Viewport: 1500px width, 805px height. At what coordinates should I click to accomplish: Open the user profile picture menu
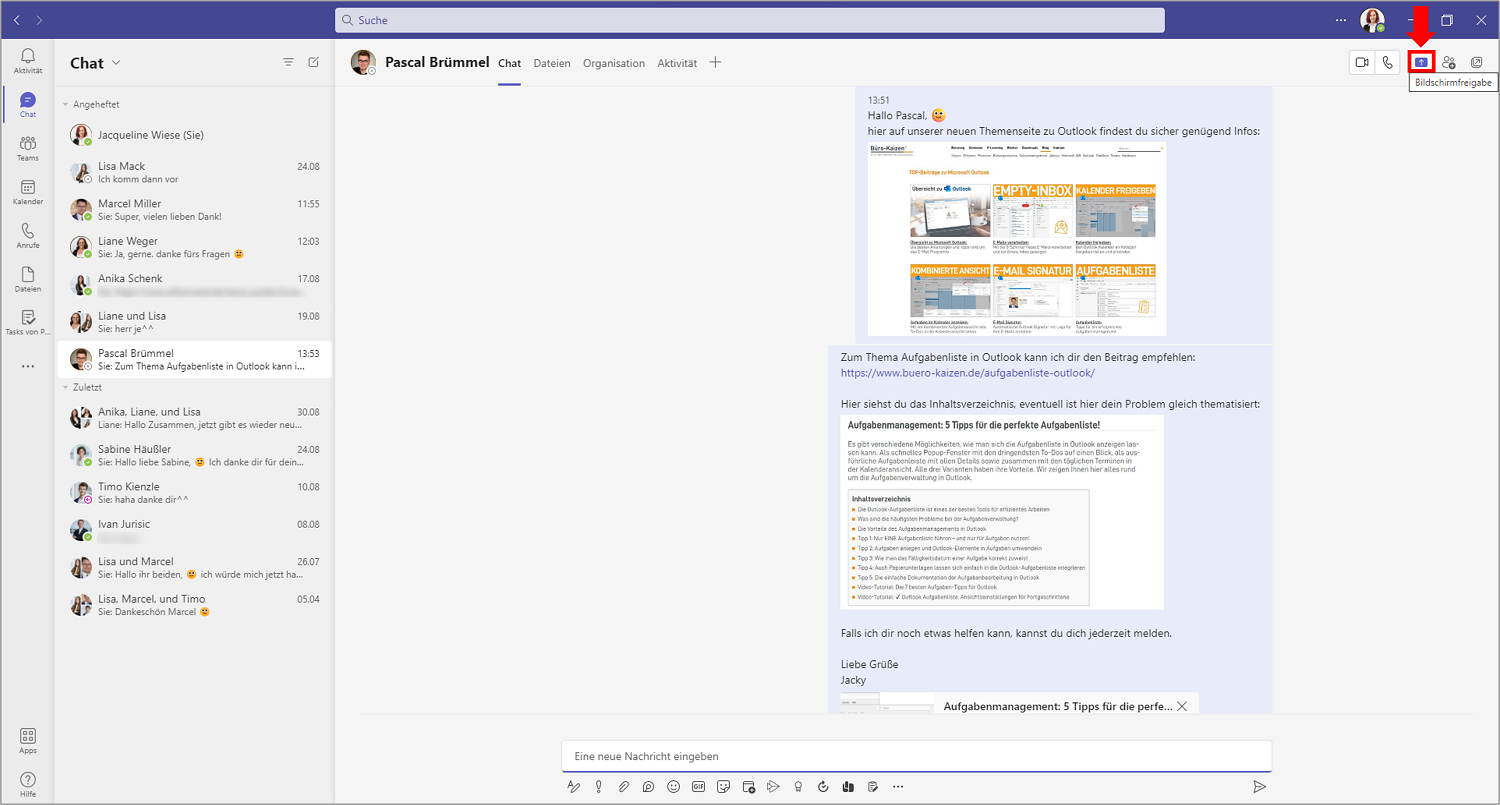coord(1372,21)
